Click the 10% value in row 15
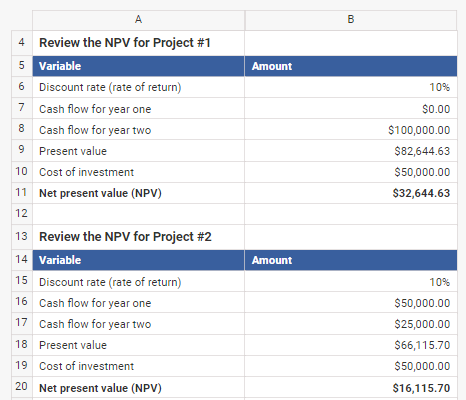466x400 pixels. [351, 282]
